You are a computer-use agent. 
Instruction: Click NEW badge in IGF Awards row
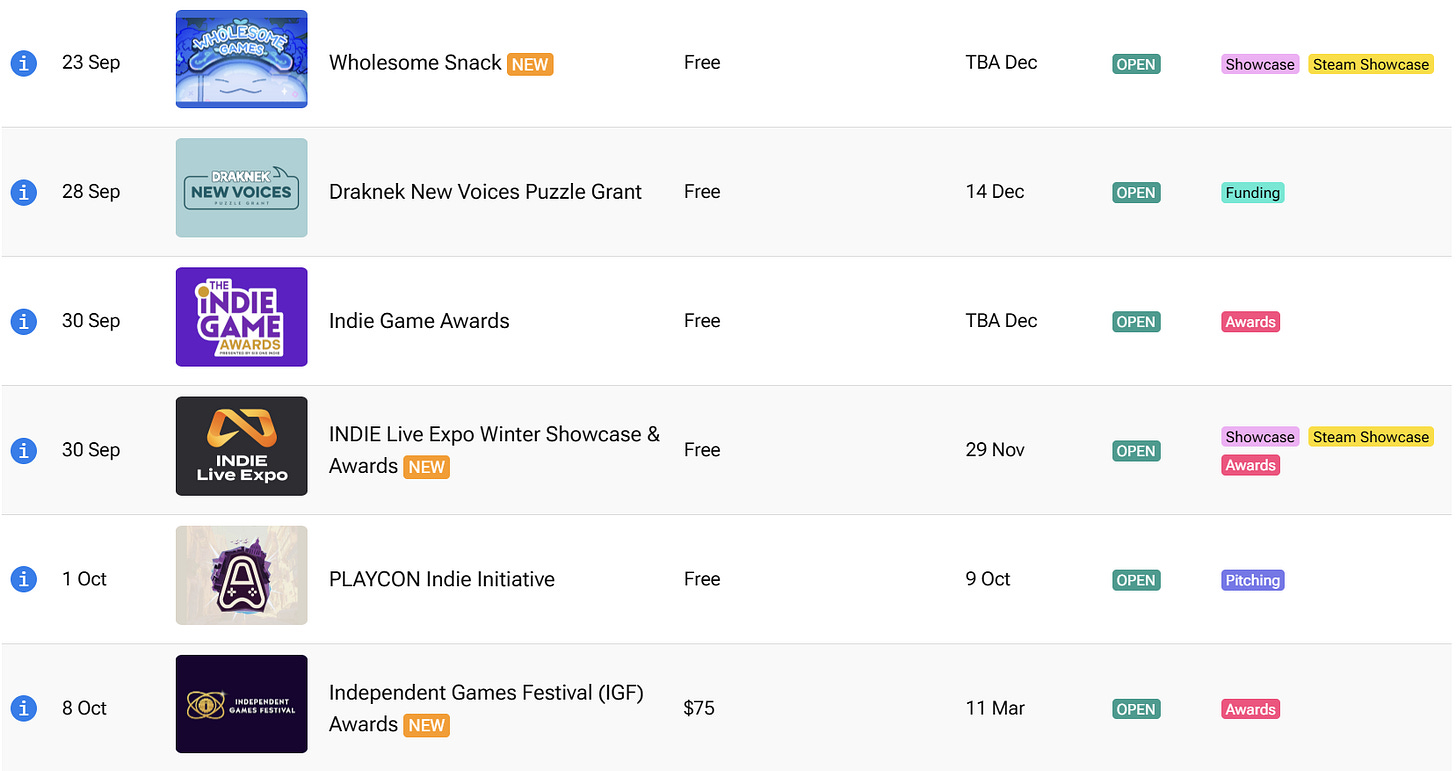(427, 725)
